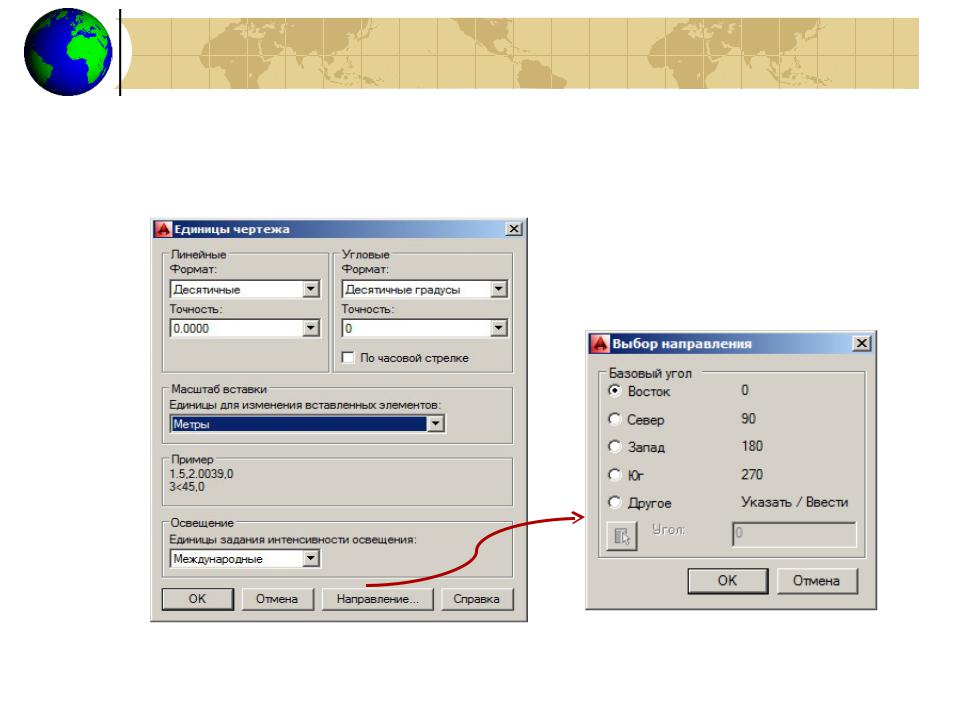Open the Направление... dialog button
This screenshot has height=720, width=960.
click(x=378, y=599)
